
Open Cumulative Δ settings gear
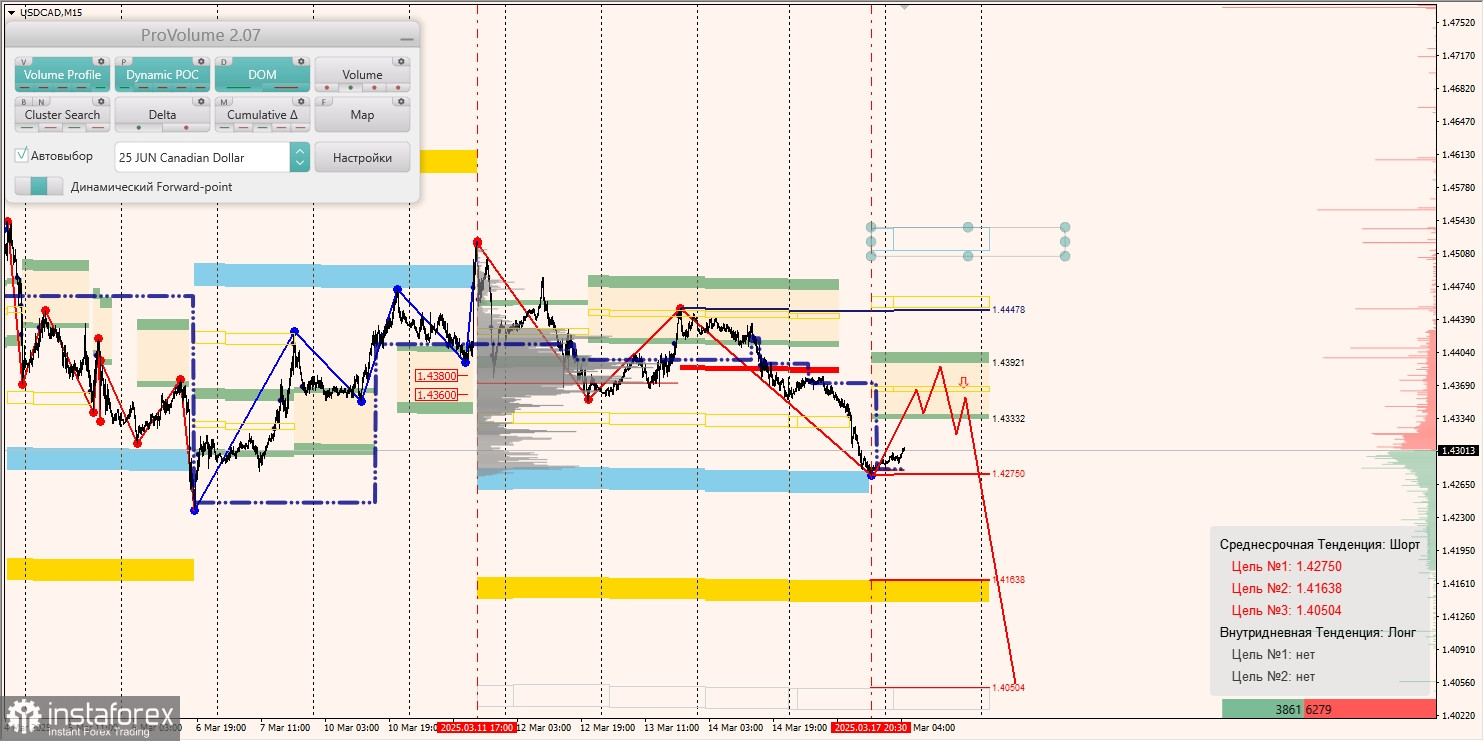tap(301, 101)
